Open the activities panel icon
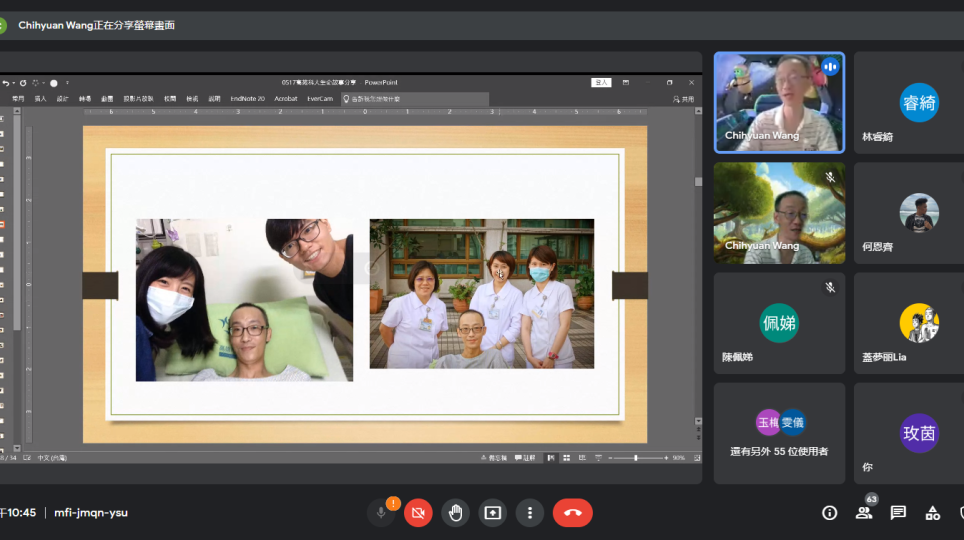 (x=932, y=513)
